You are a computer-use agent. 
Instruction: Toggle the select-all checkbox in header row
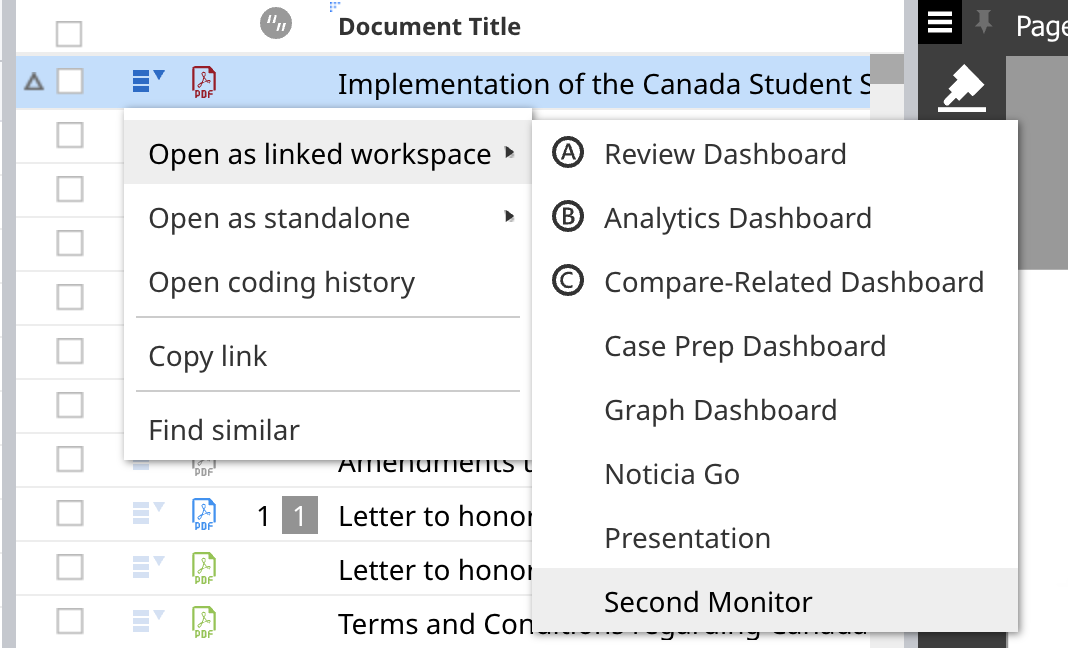pos(69,34)
